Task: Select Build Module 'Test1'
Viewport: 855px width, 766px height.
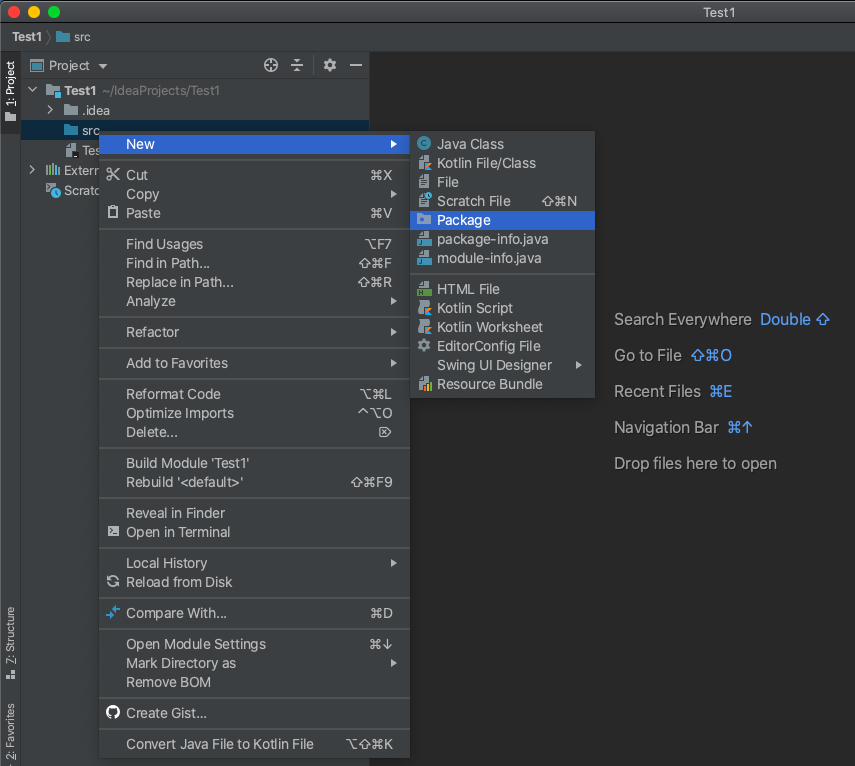Action: (254, 463)
